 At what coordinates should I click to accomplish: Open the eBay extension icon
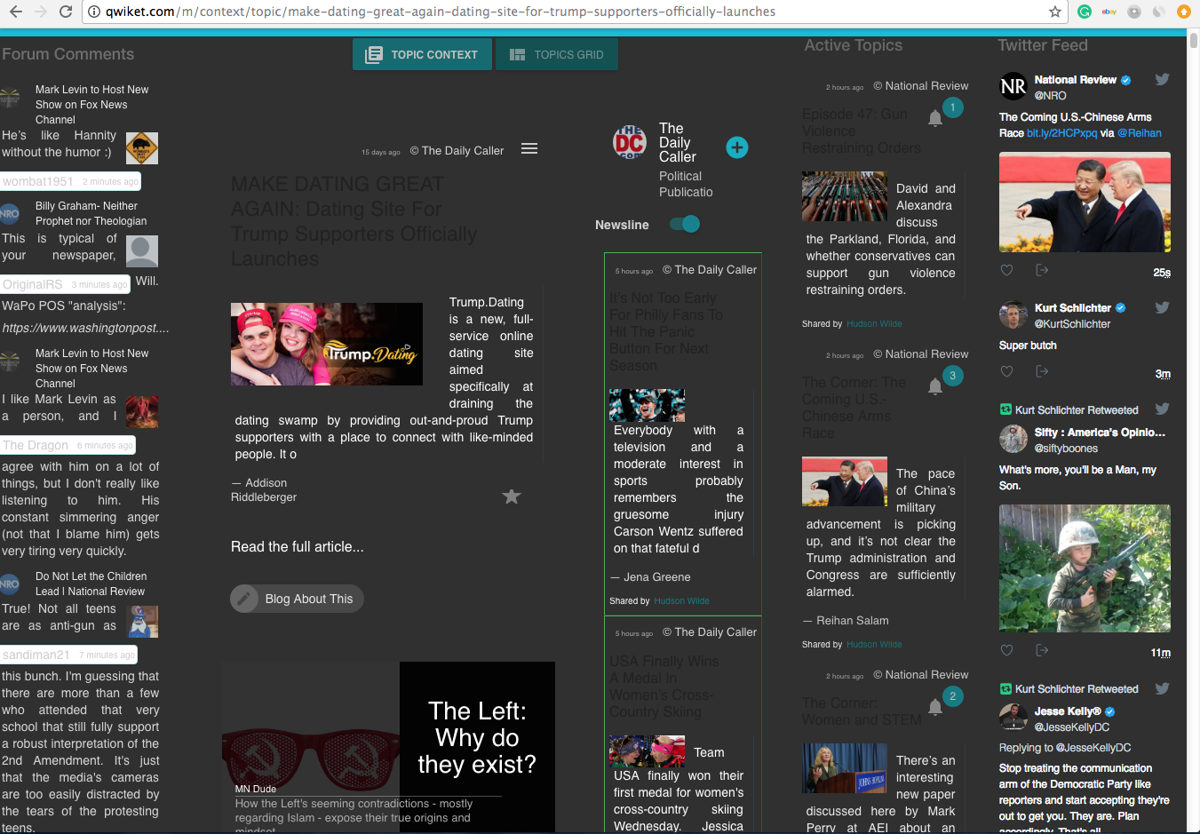pos(1109,12)
